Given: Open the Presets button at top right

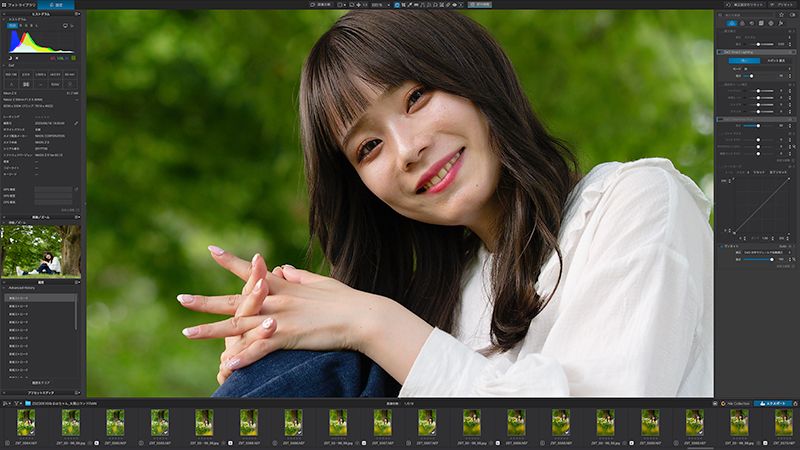Looking at the screenshot, I should (782, 5).
